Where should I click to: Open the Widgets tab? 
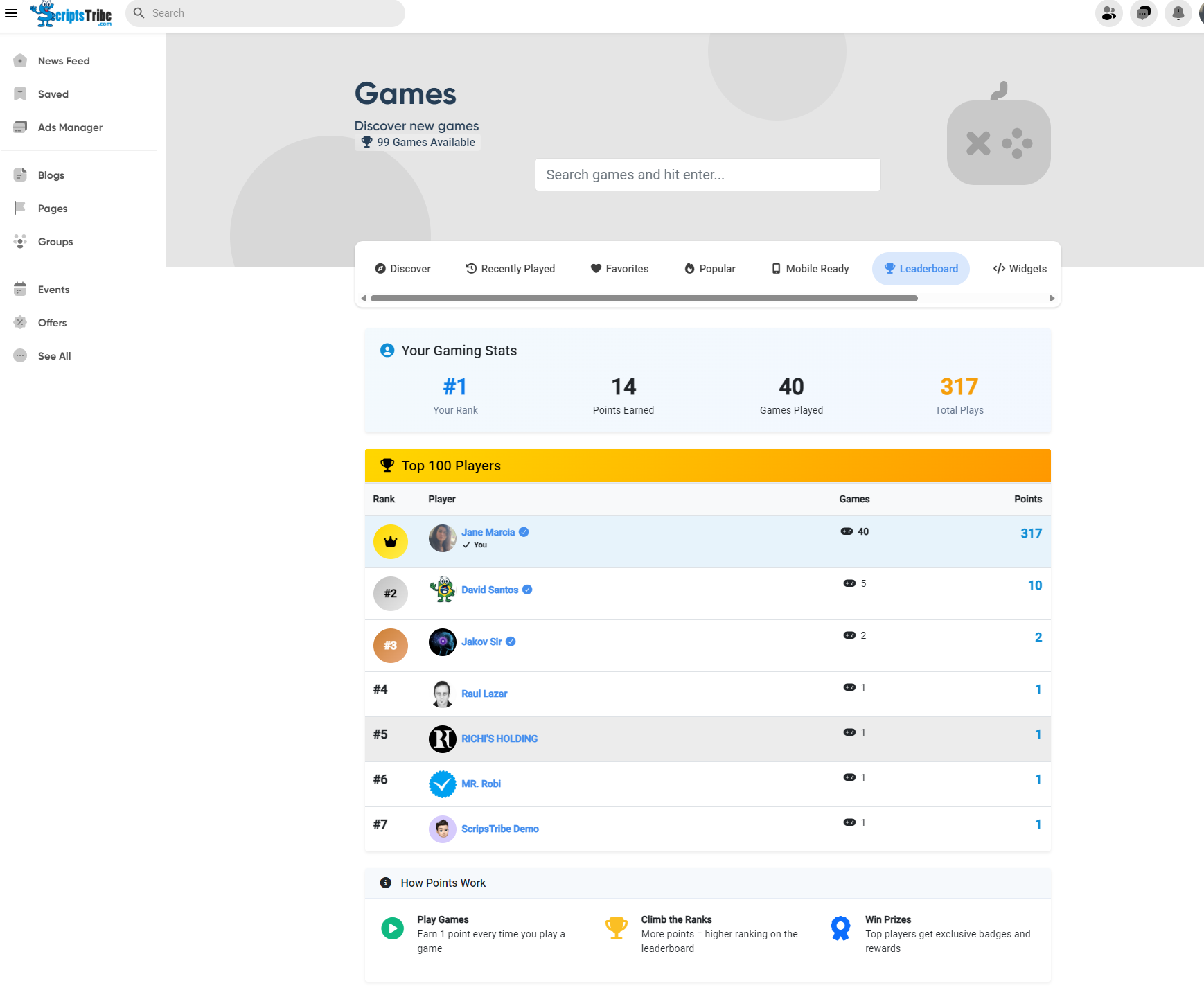click(x=1020, y=269)
